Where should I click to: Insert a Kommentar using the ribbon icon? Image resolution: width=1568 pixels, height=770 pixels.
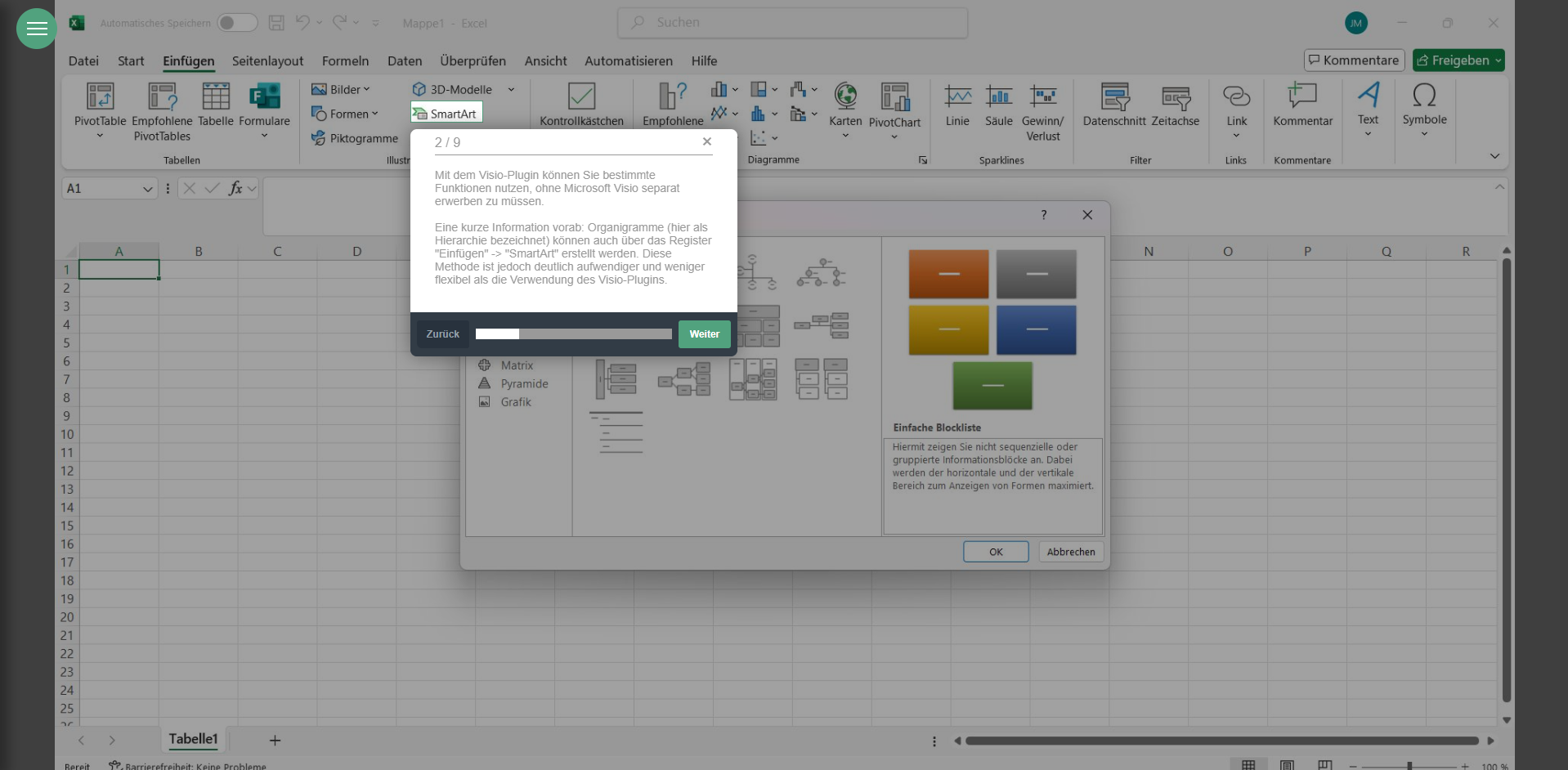pos(1302,96)
